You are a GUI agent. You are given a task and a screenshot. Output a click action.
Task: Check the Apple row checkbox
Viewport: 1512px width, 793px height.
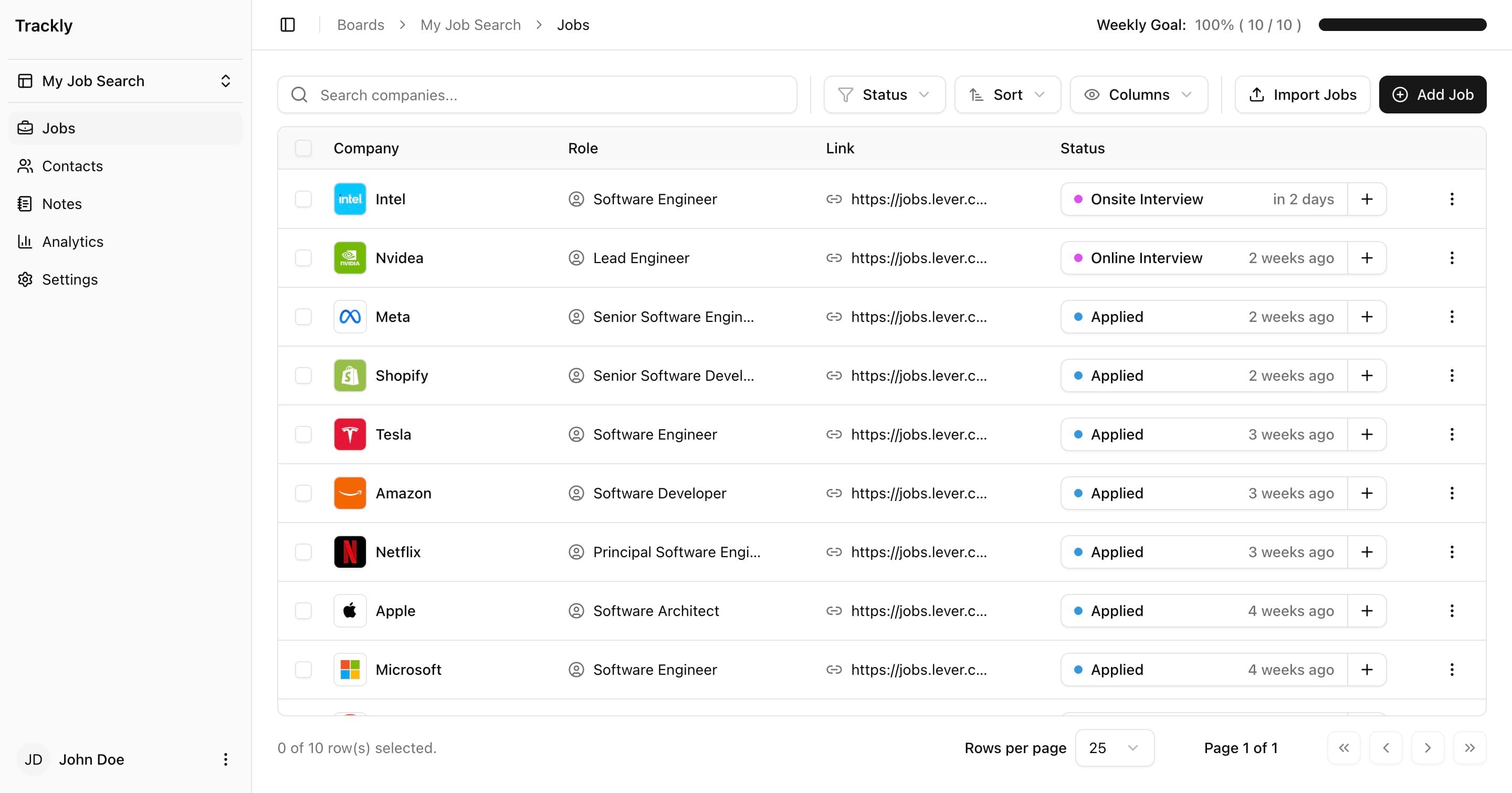click(x=303, y=610)
